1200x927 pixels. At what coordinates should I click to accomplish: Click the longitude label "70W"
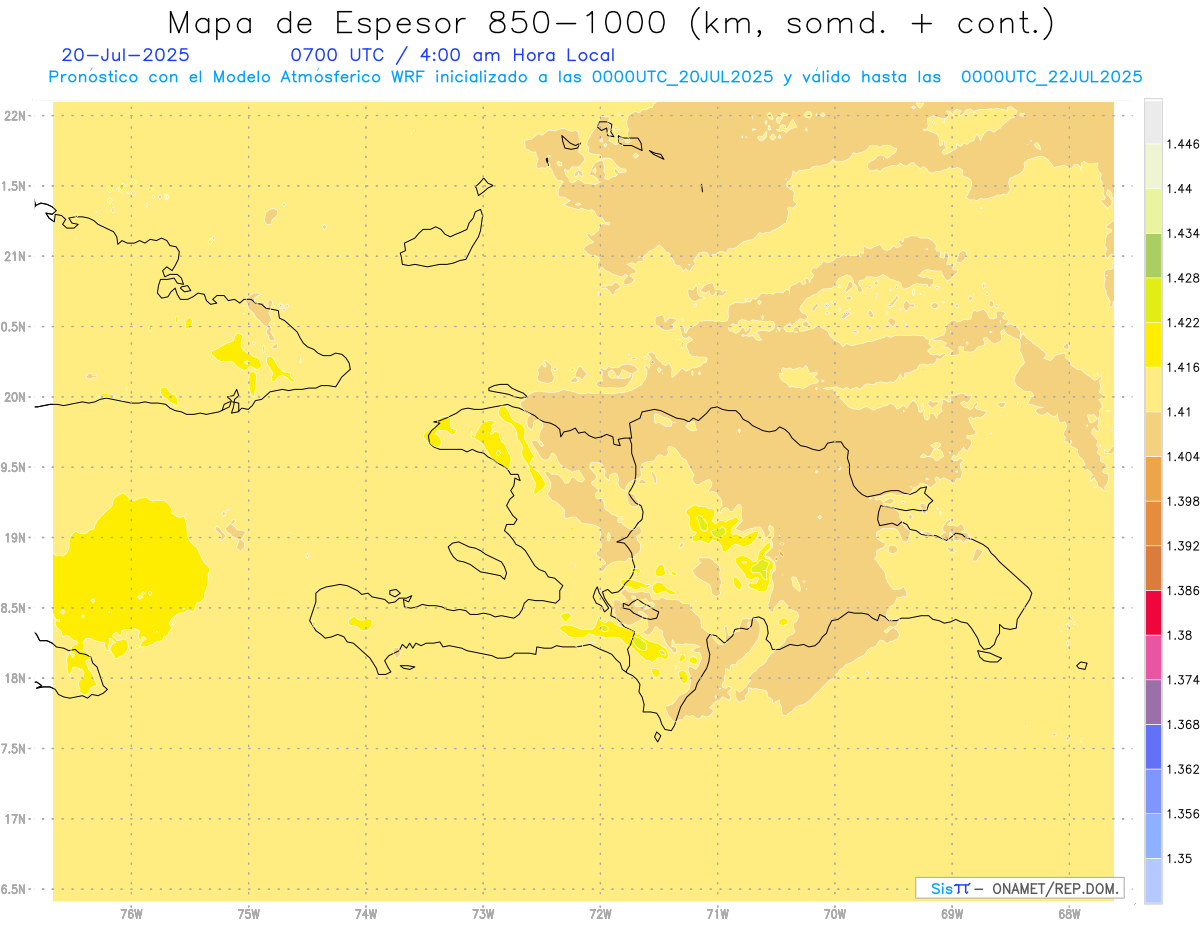[835, 914]
